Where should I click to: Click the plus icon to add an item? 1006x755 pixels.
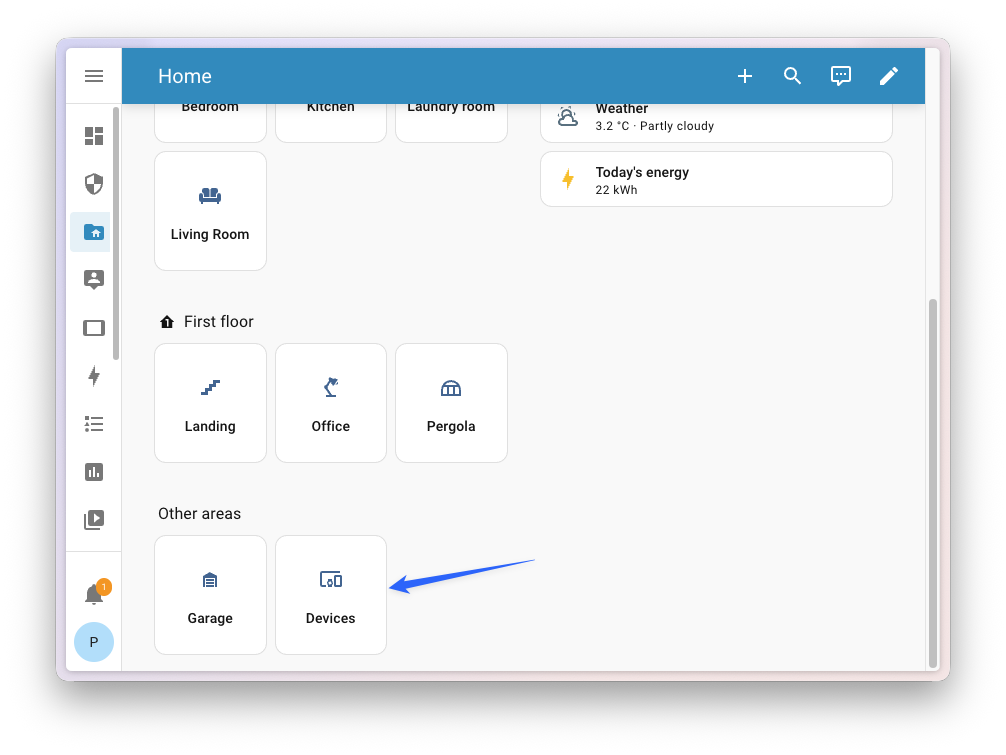[744, 75]
